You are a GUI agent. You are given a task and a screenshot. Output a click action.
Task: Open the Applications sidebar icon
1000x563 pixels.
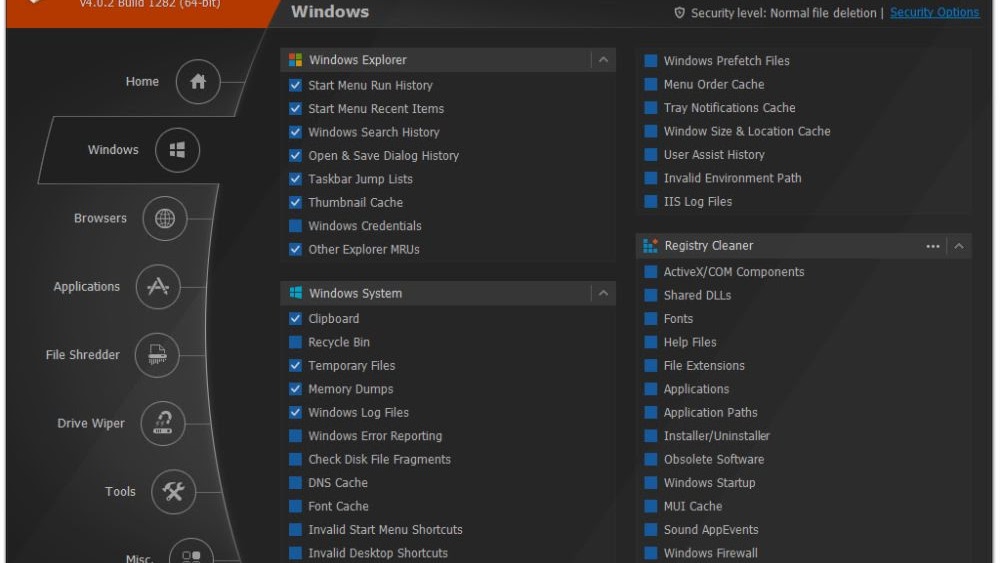click(158, 287)
